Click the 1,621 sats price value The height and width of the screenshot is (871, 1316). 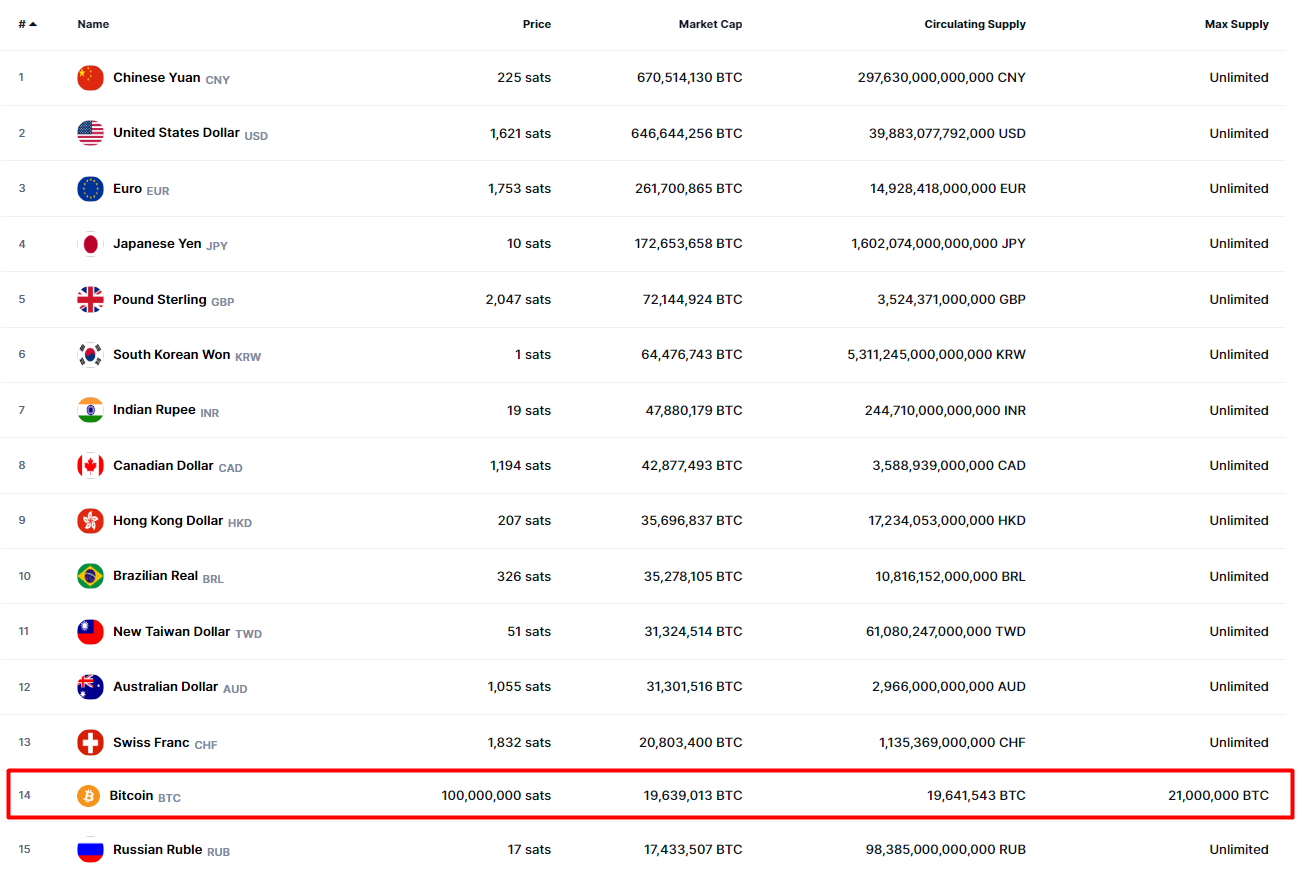520,133
